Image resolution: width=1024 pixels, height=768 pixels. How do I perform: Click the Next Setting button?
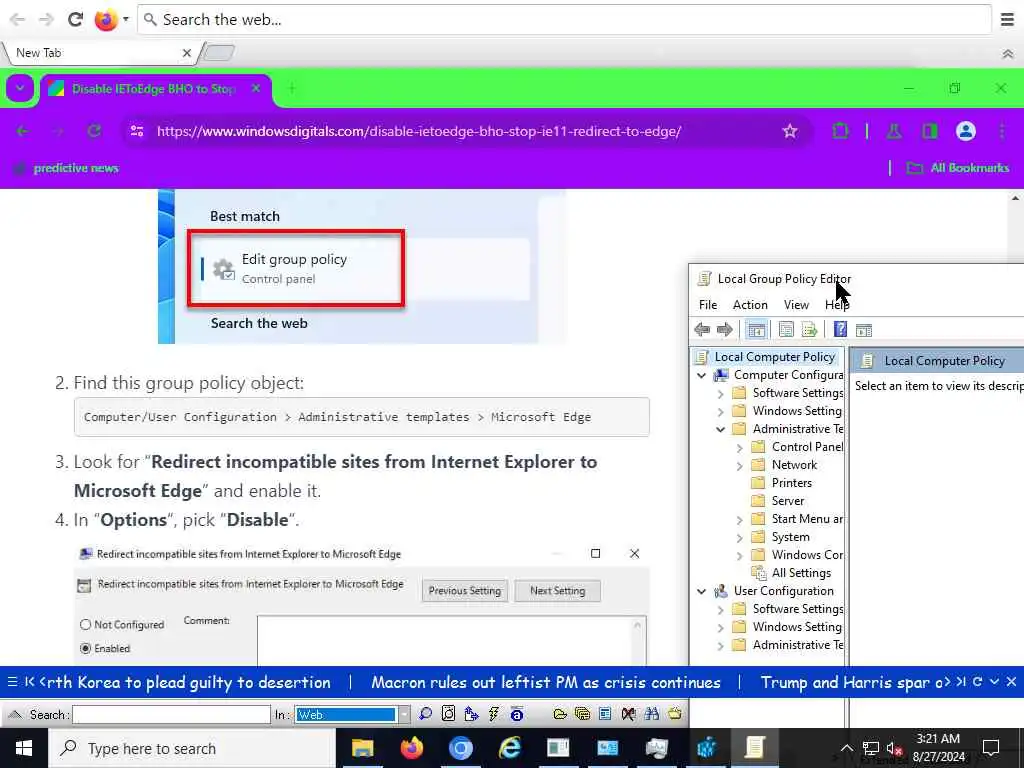click(x=558, y=590)
